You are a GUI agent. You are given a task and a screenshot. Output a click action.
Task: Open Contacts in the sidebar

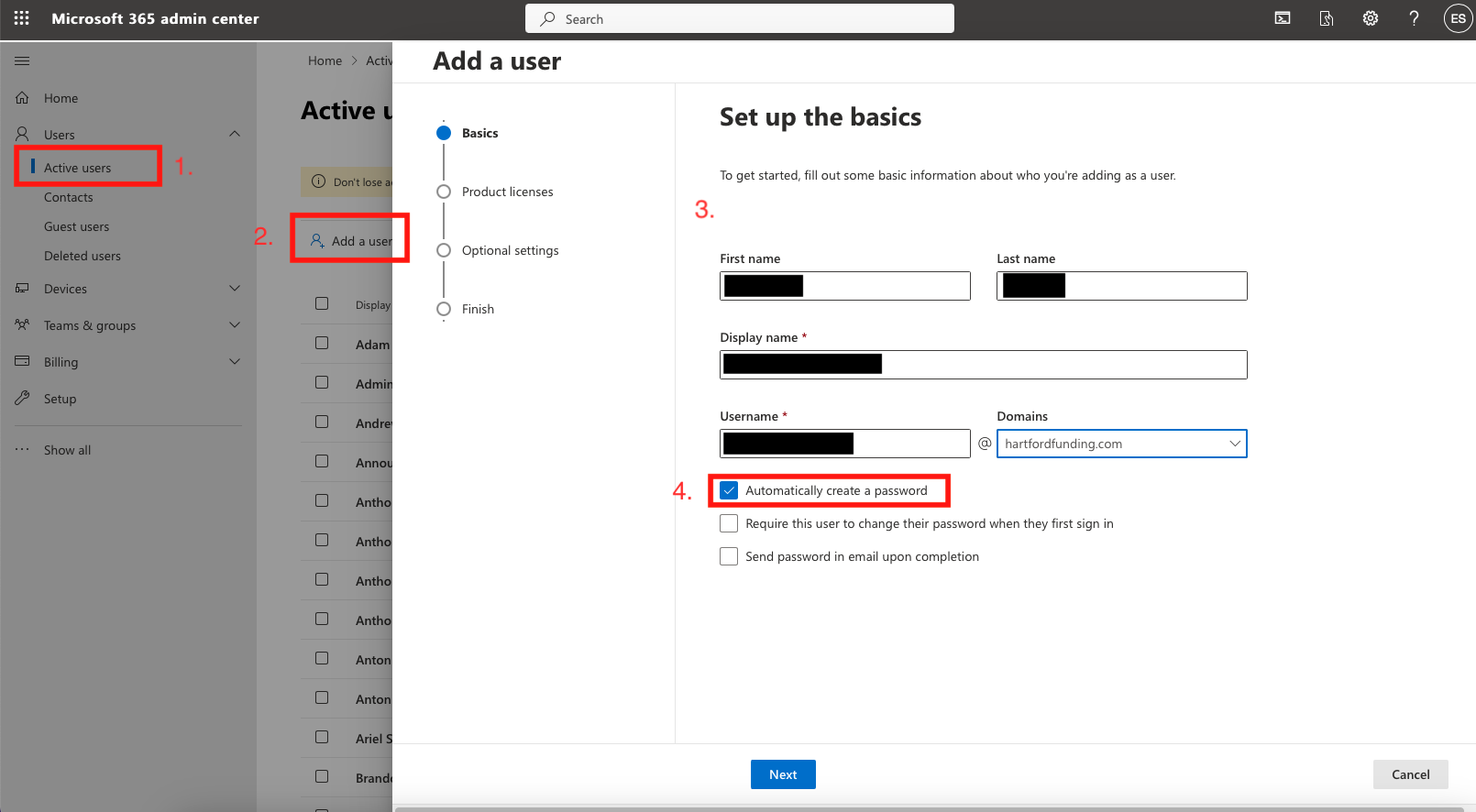tap(69, 197)
